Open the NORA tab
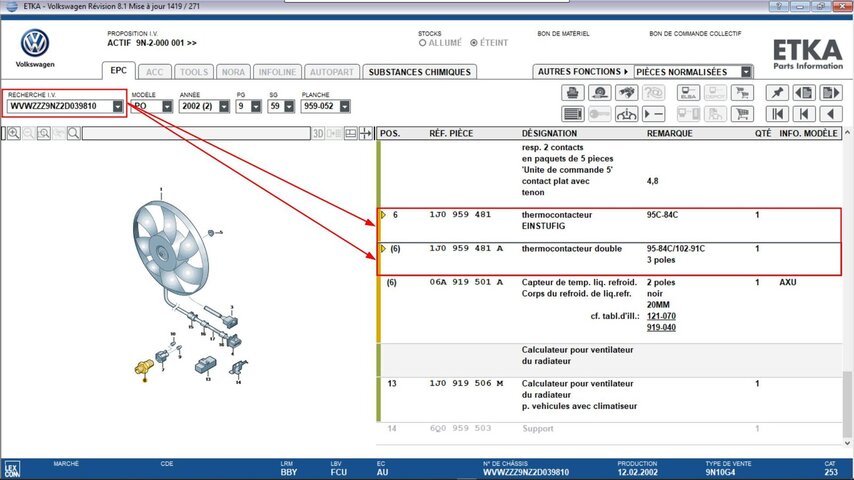854x480 pixels. [233, 72]
